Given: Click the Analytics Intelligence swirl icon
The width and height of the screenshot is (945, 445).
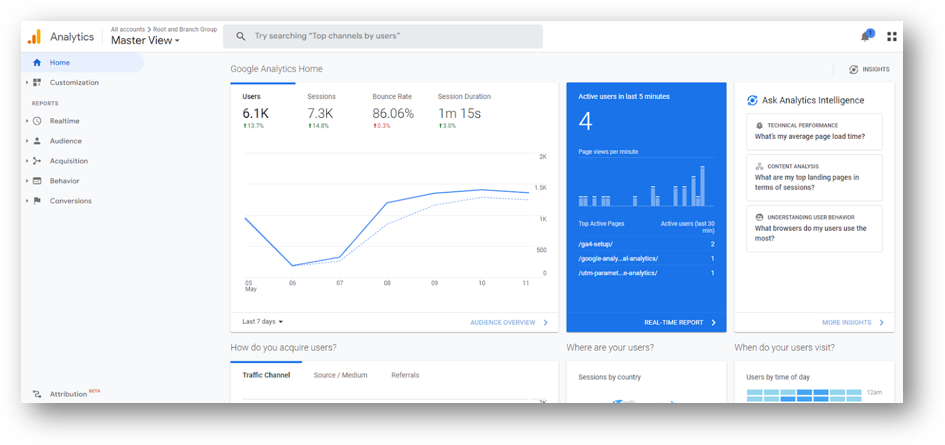Looking at the screenshot, I should [752, 101].
